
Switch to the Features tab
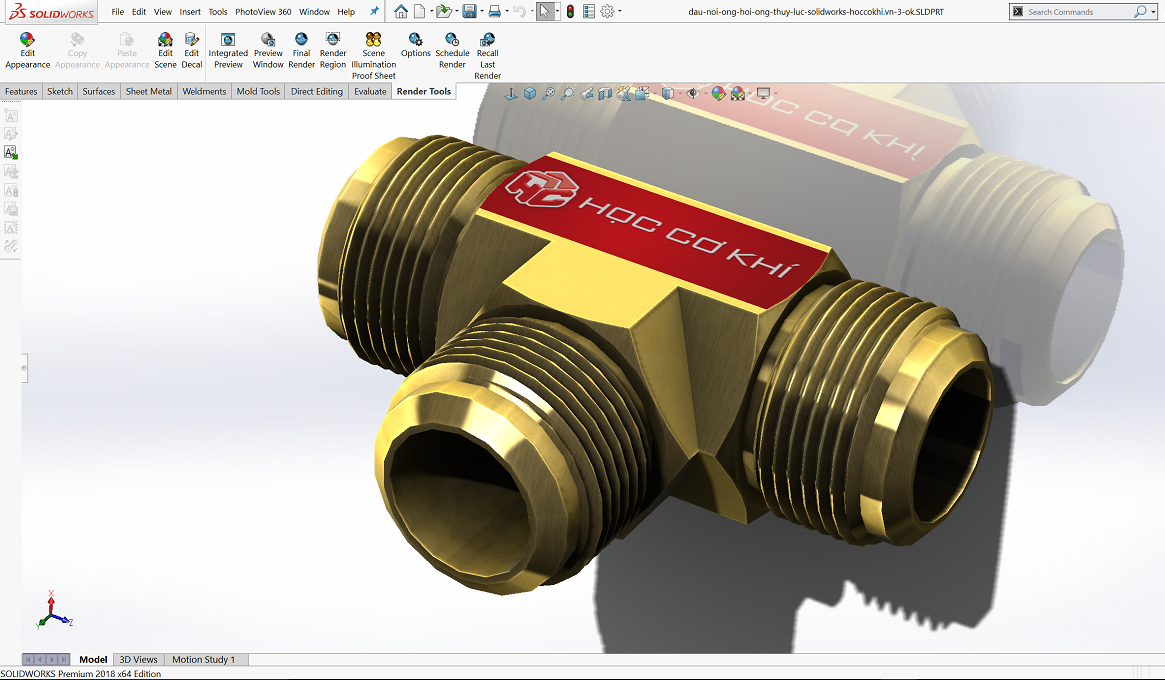click(x=21, y=91)
